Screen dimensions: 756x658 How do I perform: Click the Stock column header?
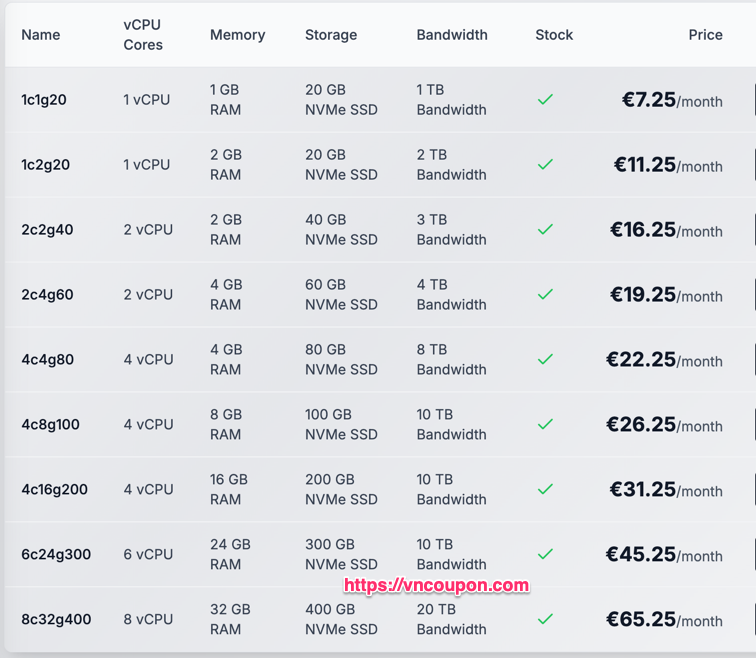pos(554,35)
